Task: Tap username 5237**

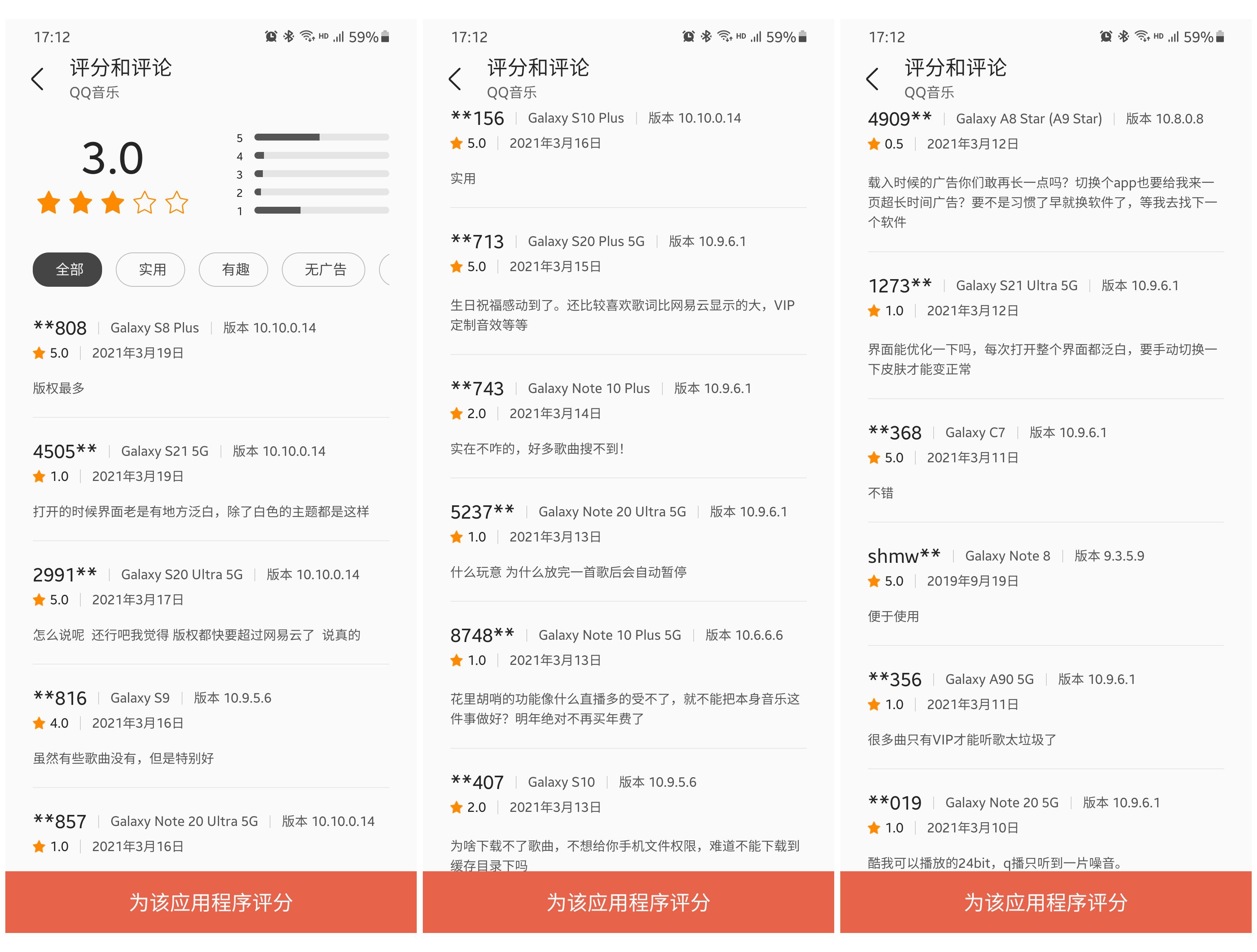Action: [x=483, y=512]
